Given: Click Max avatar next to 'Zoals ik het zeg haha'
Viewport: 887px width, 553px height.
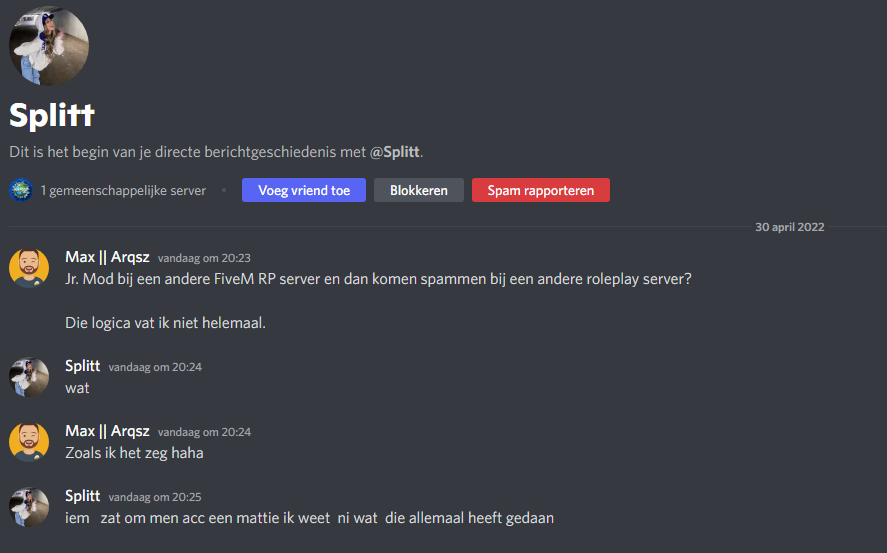Looking at the screenshot, I should [29, 442].
